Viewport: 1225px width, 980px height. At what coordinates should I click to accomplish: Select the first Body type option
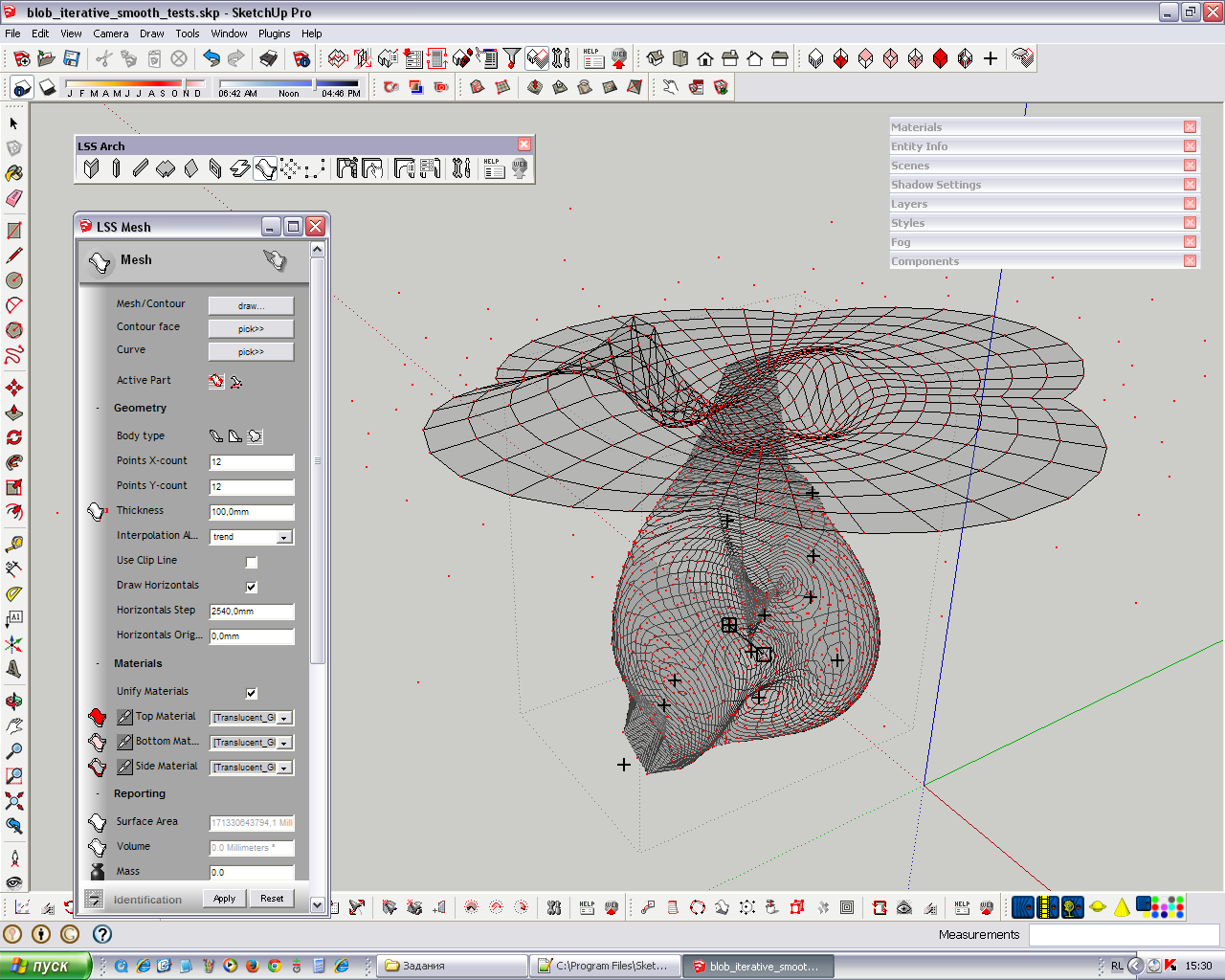tap(216, 436)
